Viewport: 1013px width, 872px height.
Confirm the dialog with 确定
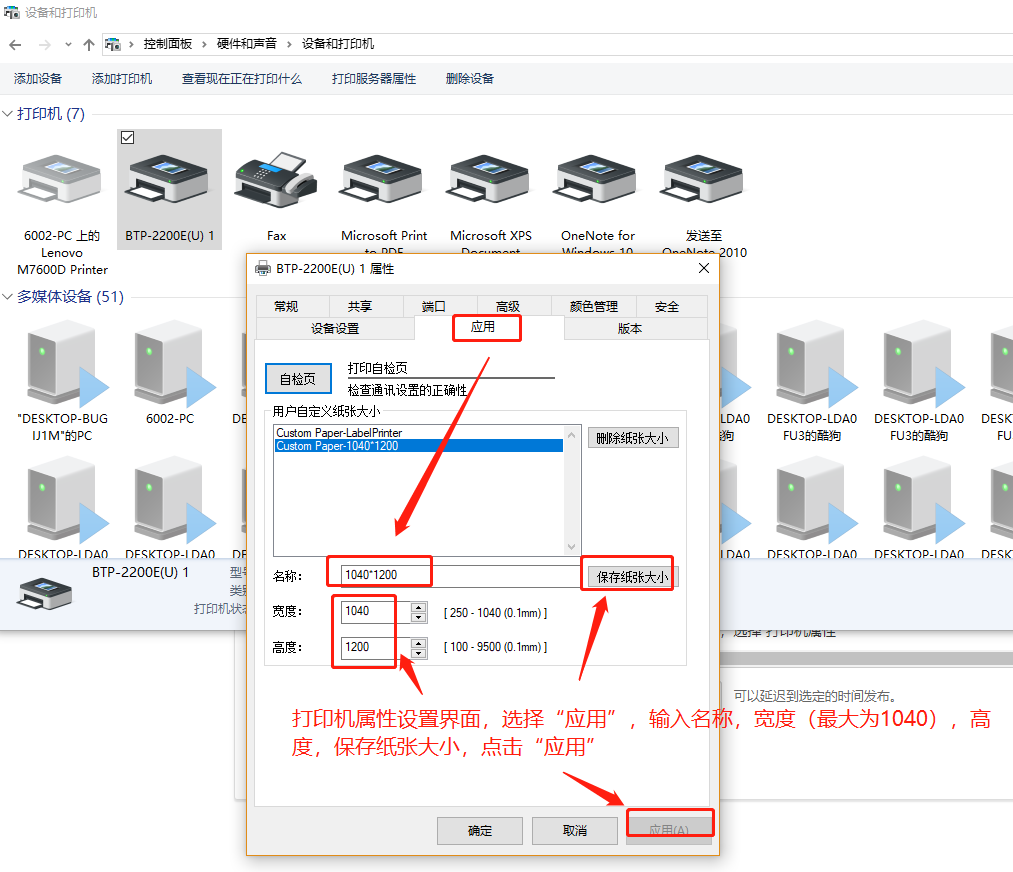479,831
